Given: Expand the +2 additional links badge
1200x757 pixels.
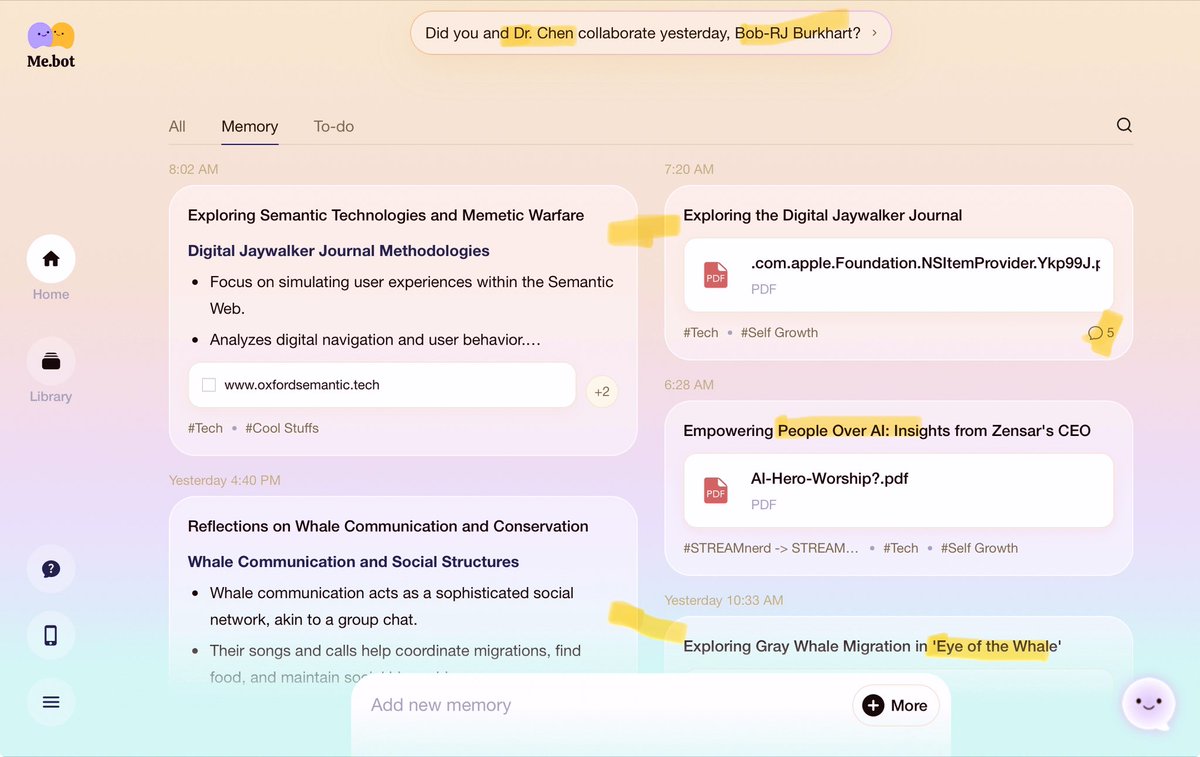Looking at the screenshot, I should pos(602,392).
